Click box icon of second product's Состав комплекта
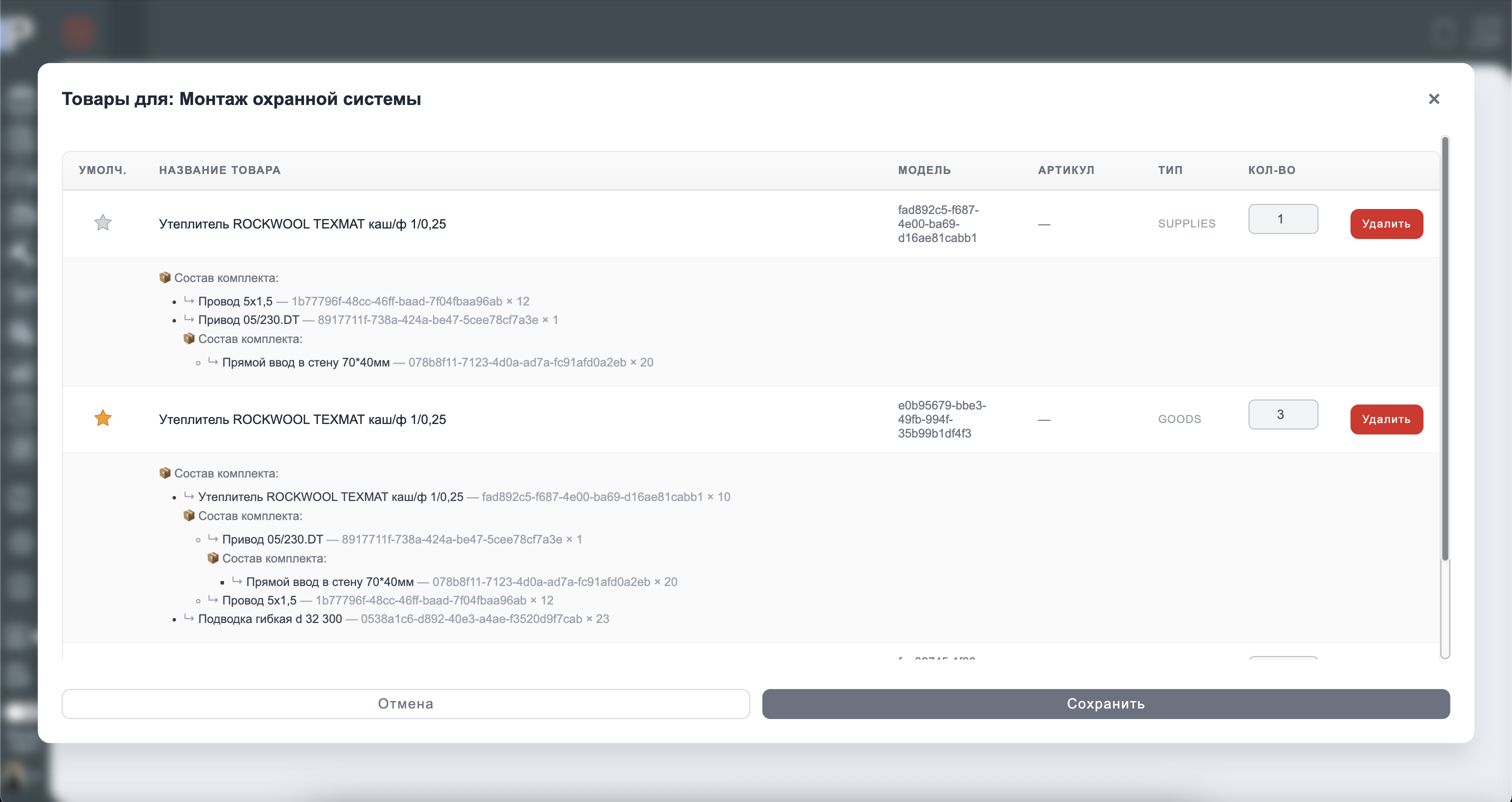Screen dimensions: 1512x802 (x=165, y=473)
